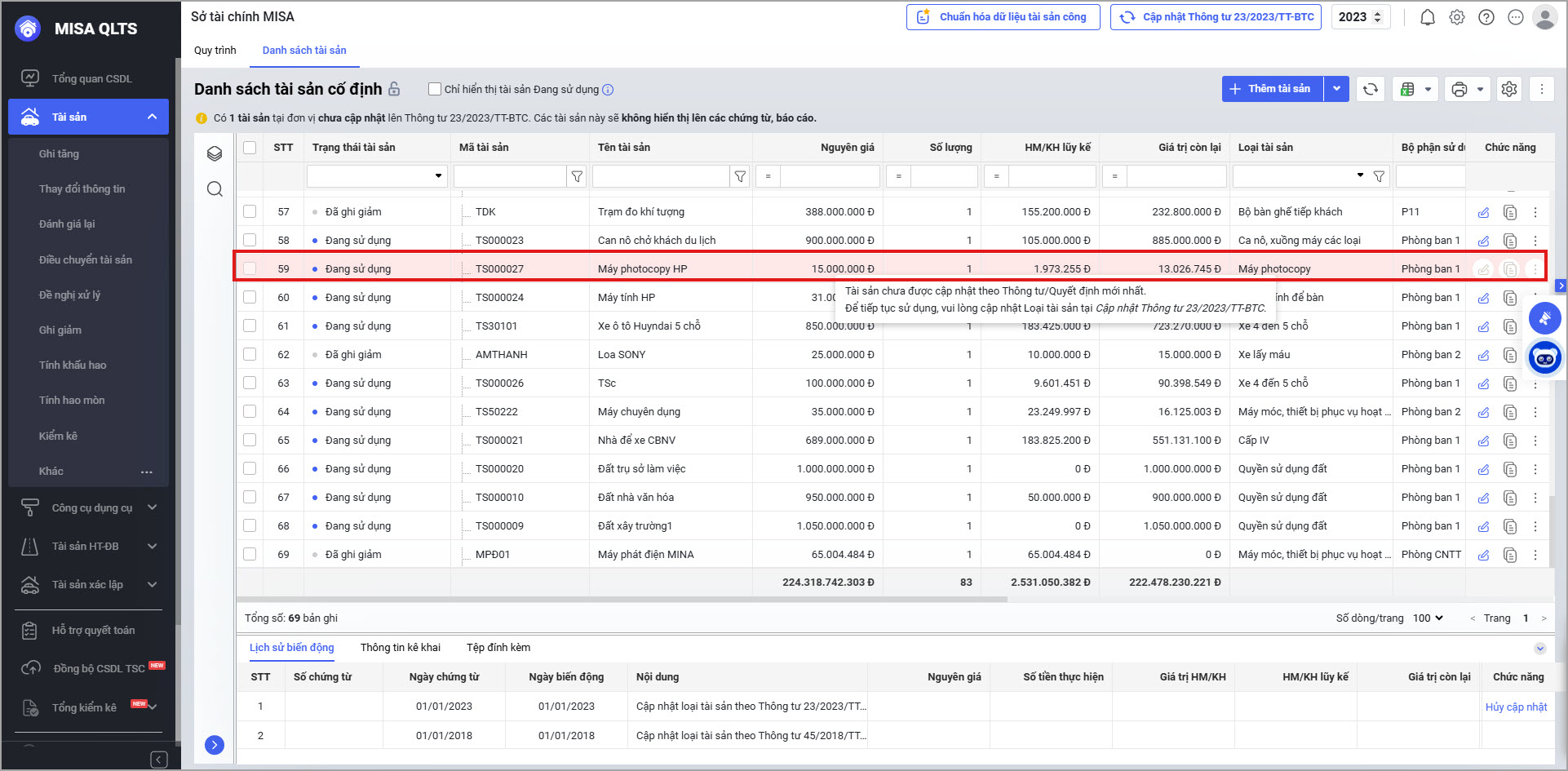Expand the Công cụ dụng cụ menu
Viewport: 1568px width, 771px height.
[91, 507]
